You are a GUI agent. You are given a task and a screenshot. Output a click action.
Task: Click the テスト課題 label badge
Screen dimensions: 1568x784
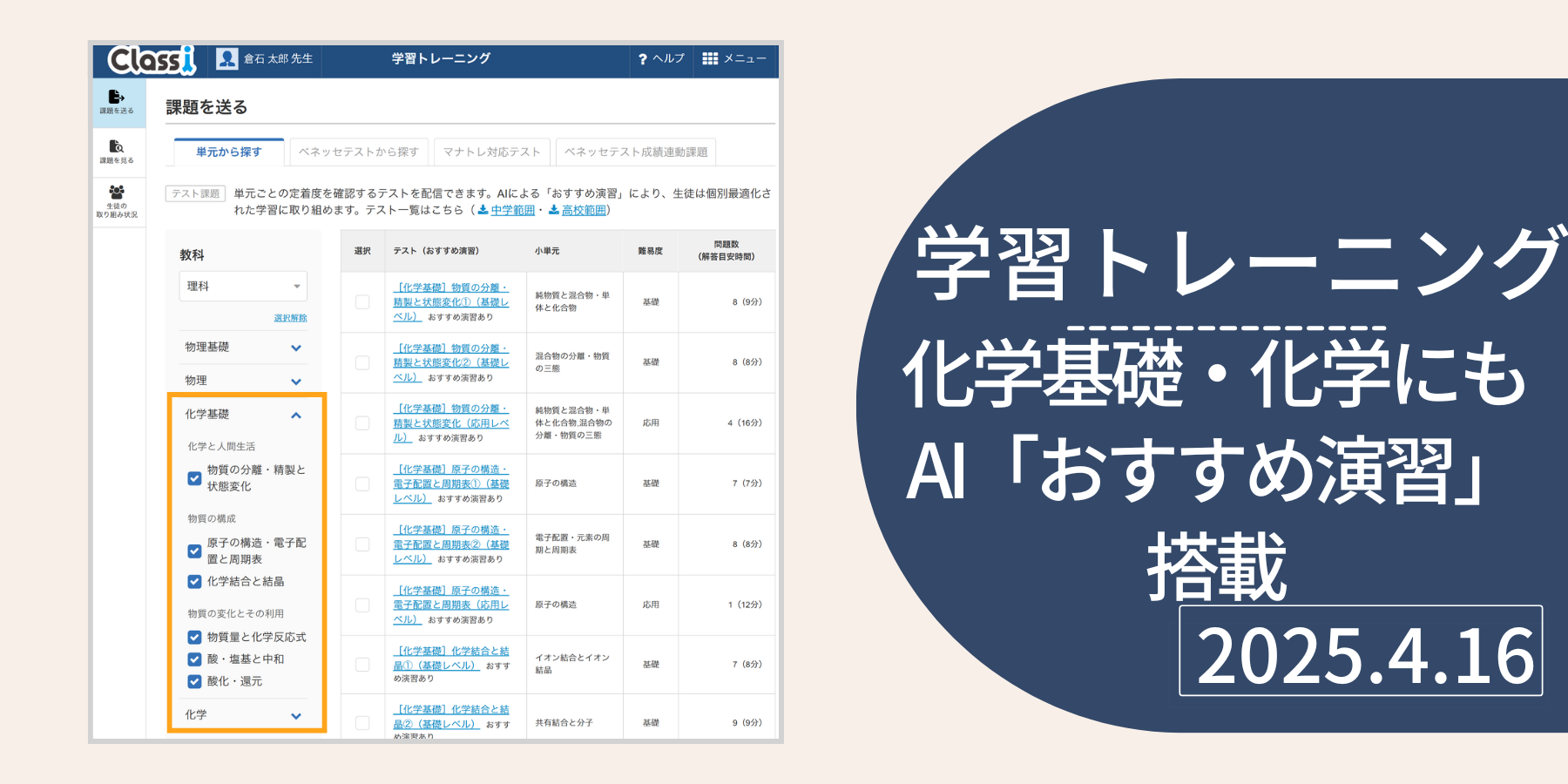tap(196, 194)
